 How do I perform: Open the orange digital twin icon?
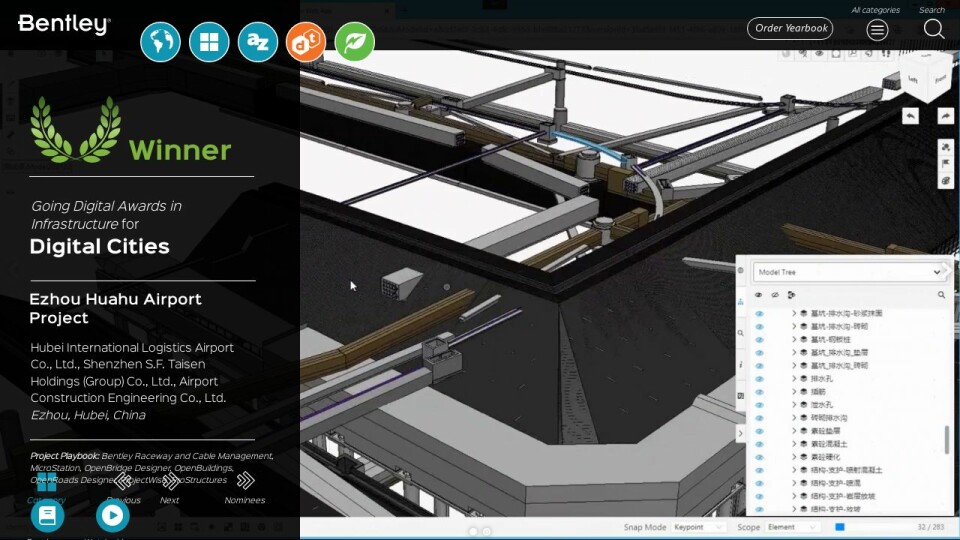click(306, 42)
